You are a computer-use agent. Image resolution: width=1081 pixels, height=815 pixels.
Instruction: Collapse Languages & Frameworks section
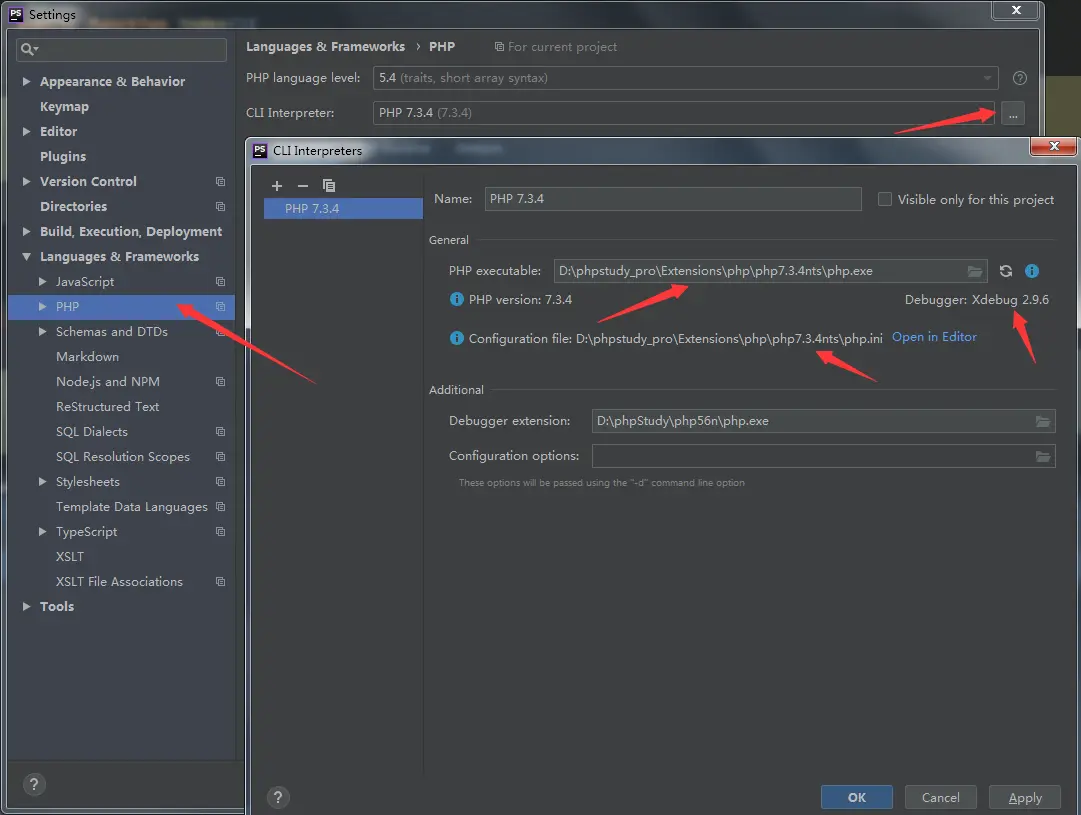tap(26, 256)
